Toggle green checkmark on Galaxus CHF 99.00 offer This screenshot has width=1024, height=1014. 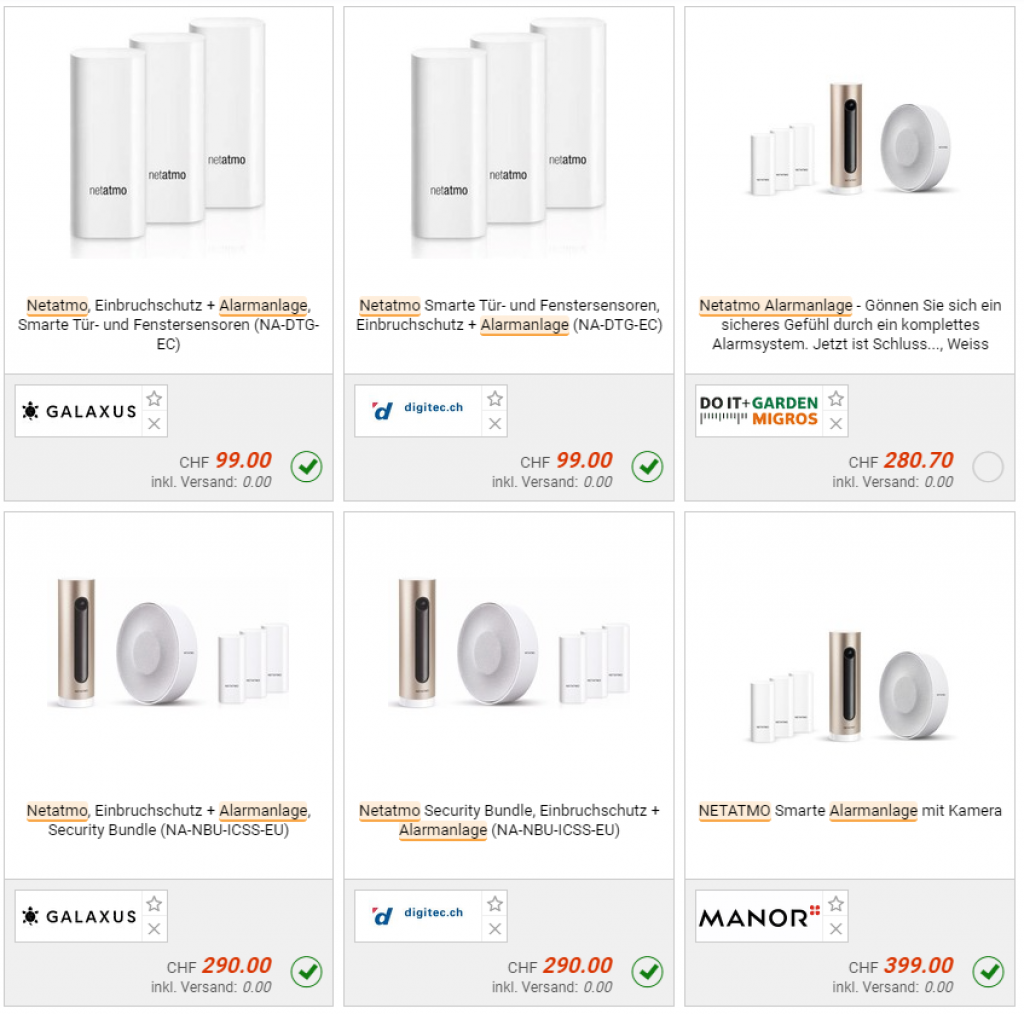(x=306, y=467)
